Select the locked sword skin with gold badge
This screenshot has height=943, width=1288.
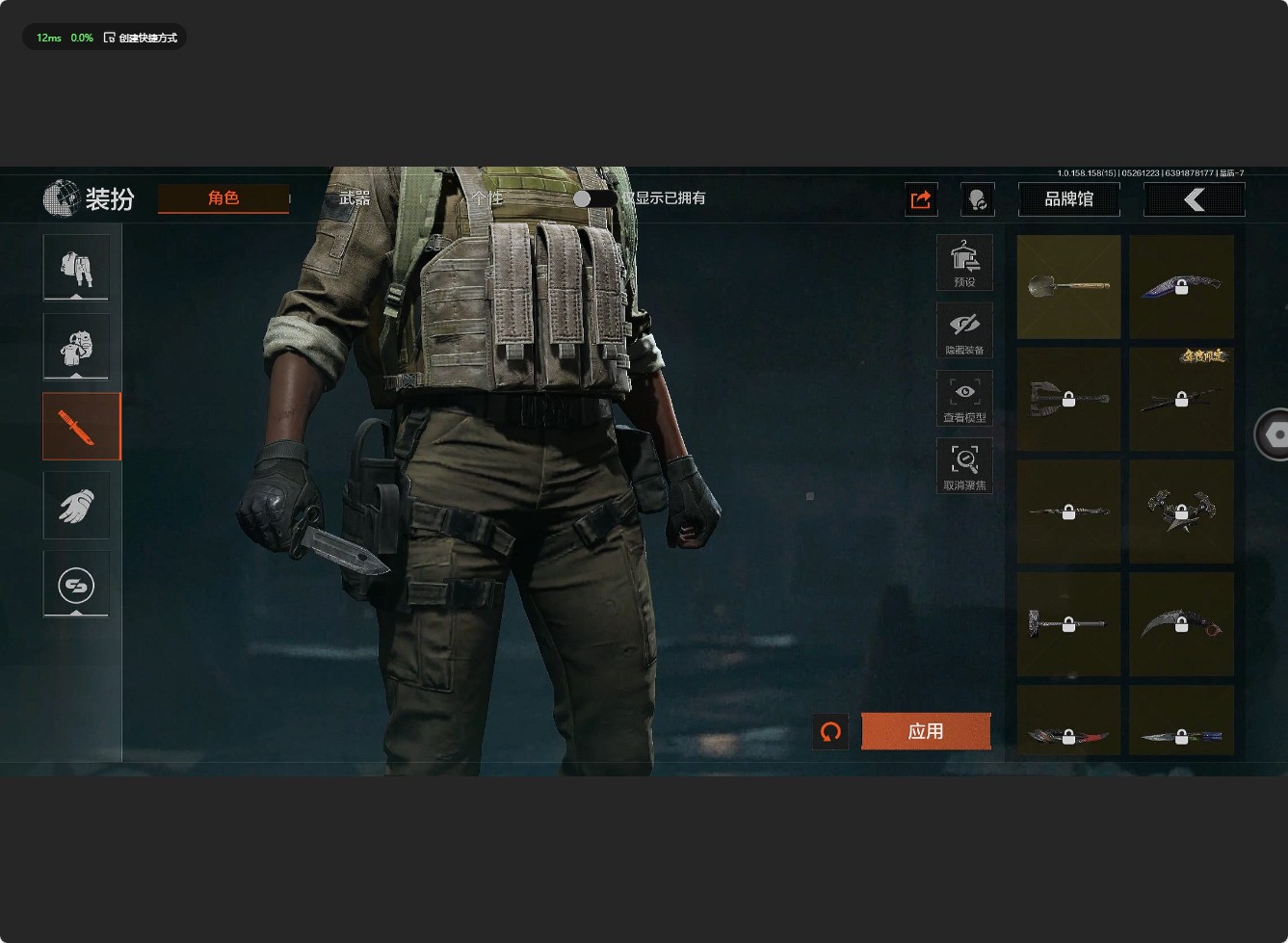click(x=1182, y=399)
